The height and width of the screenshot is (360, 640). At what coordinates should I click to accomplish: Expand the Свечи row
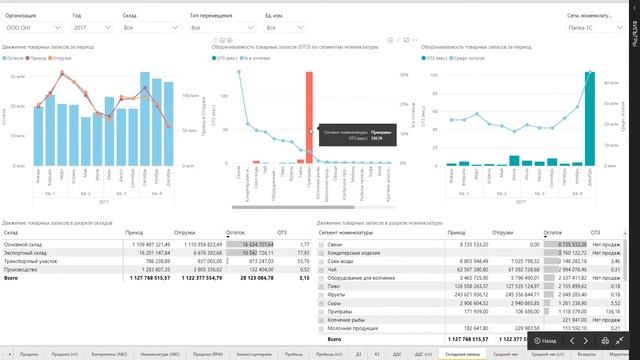[x=321, y=244]
